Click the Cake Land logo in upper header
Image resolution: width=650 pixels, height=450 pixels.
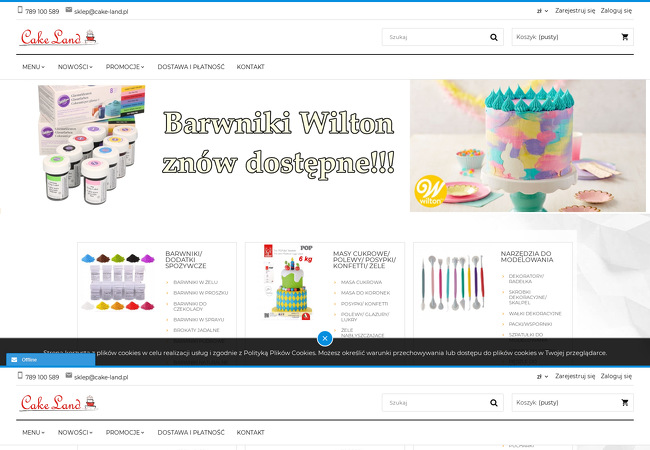[59, 37]
